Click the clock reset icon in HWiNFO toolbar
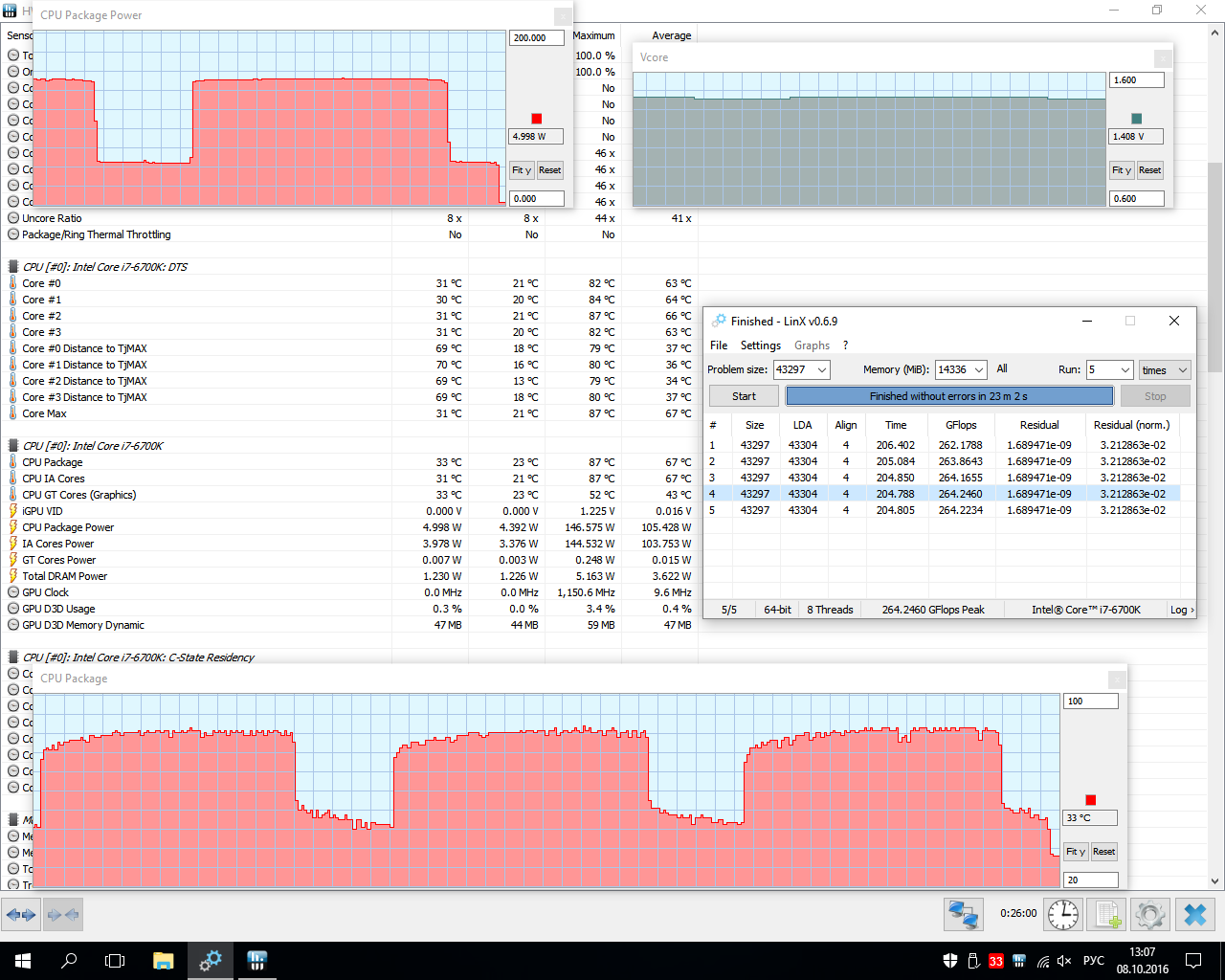1225x980 pixels. pos(1063,915)
